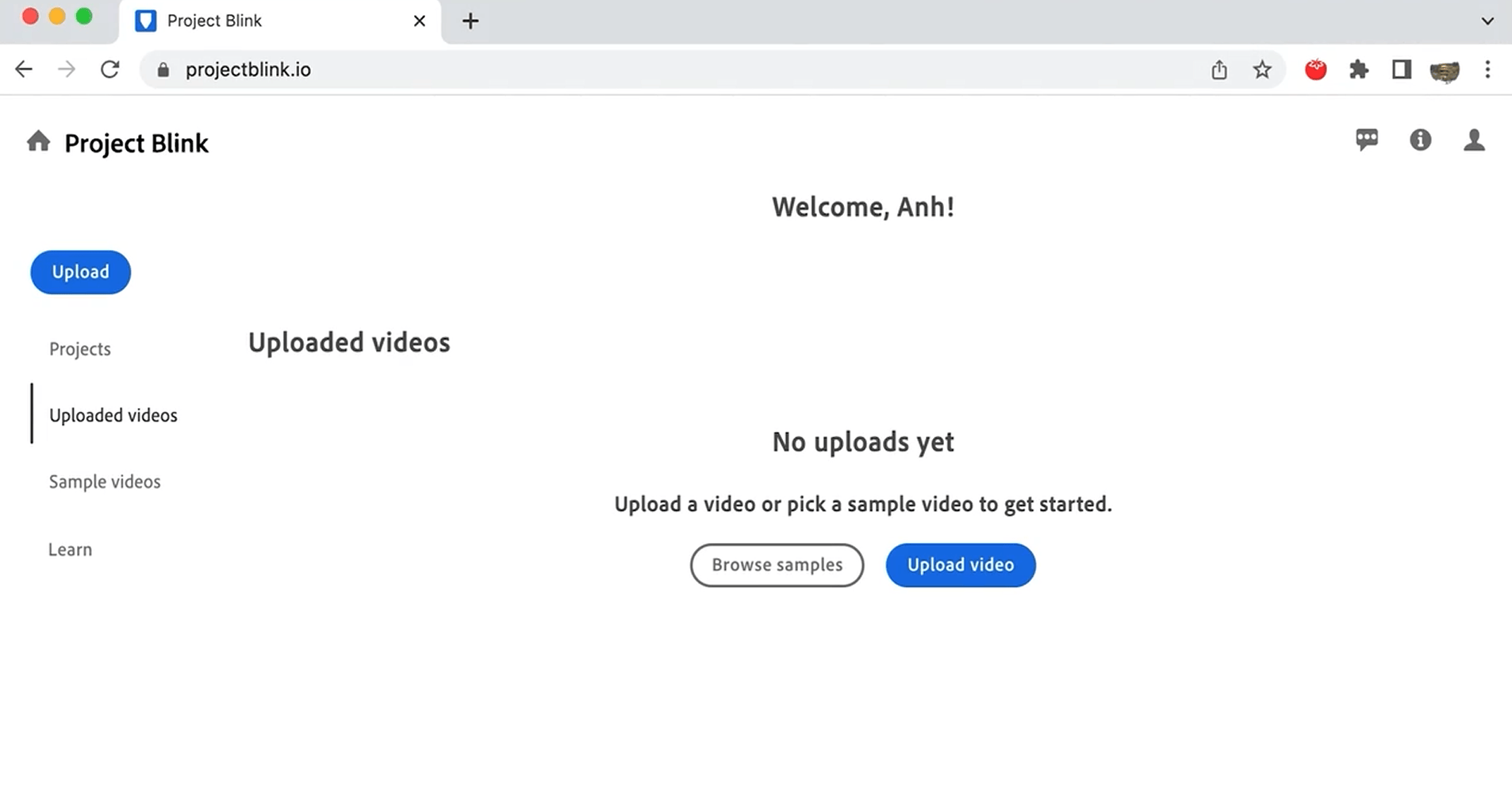Select Browse samples

click(777, 564)
